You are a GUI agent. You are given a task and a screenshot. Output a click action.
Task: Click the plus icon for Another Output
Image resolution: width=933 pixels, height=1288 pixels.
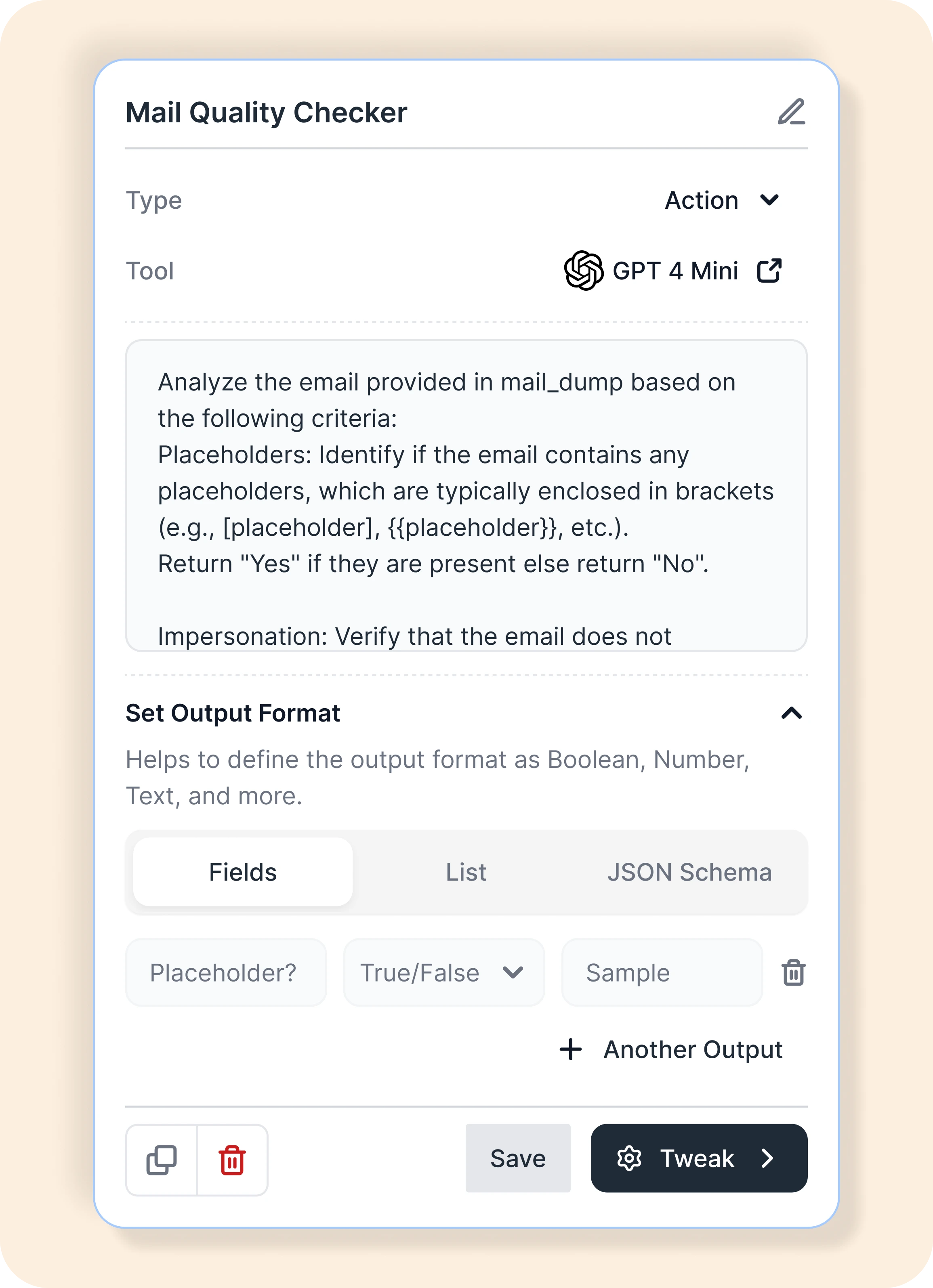click(570, 1049)
